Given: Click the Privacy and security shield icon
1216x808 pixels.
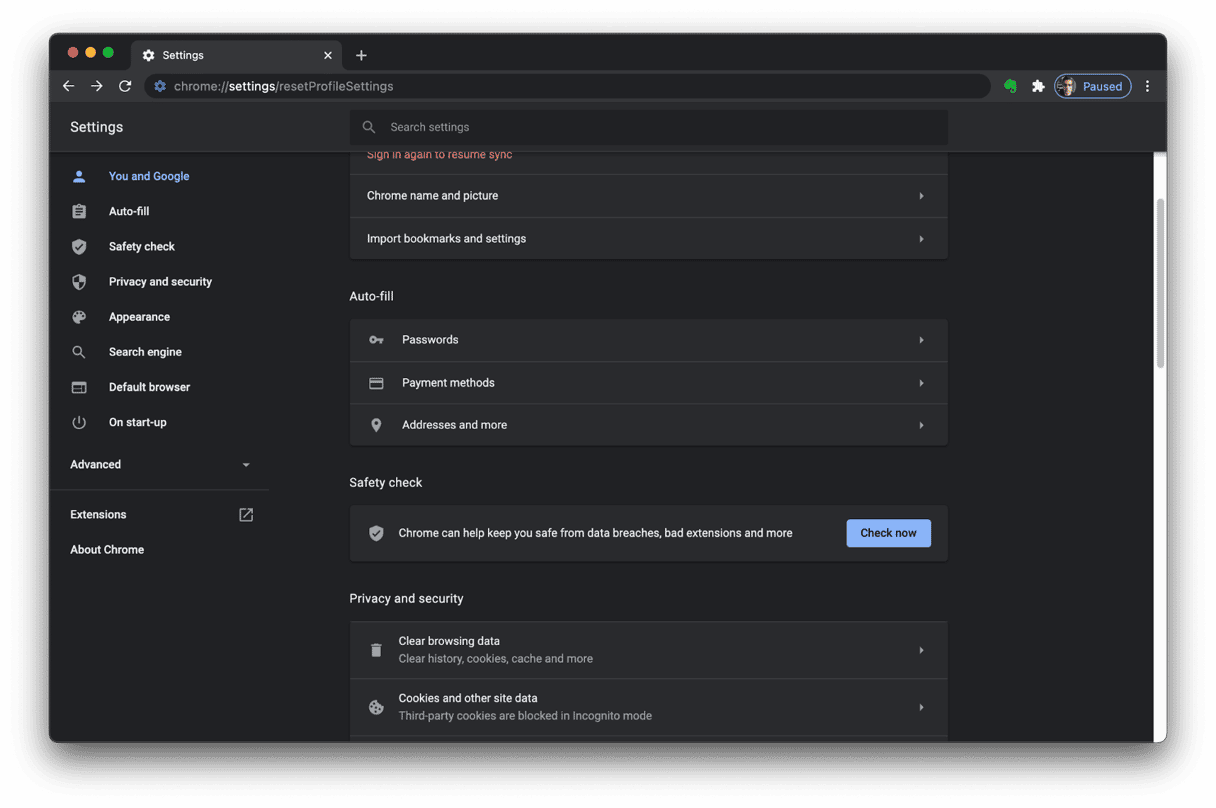Looking at the screenshot, I should click(79, 282).
